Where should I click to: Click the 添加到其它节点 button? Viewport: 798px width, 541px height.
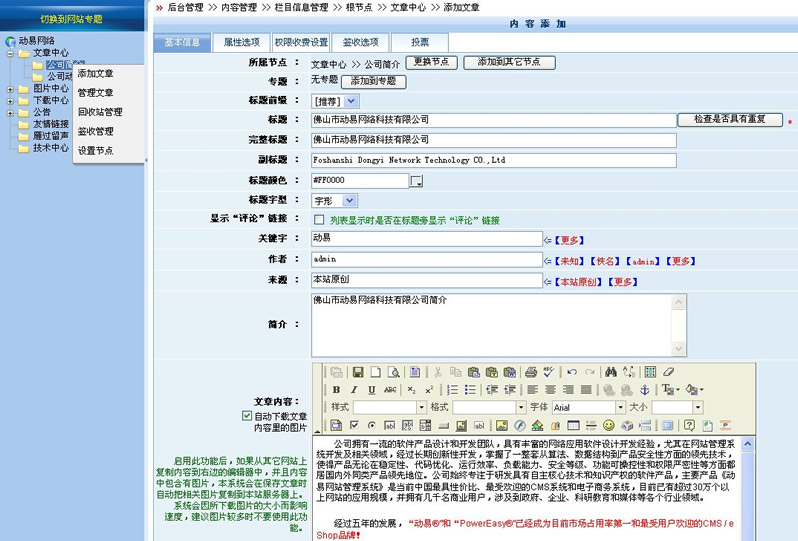(509, 62)
